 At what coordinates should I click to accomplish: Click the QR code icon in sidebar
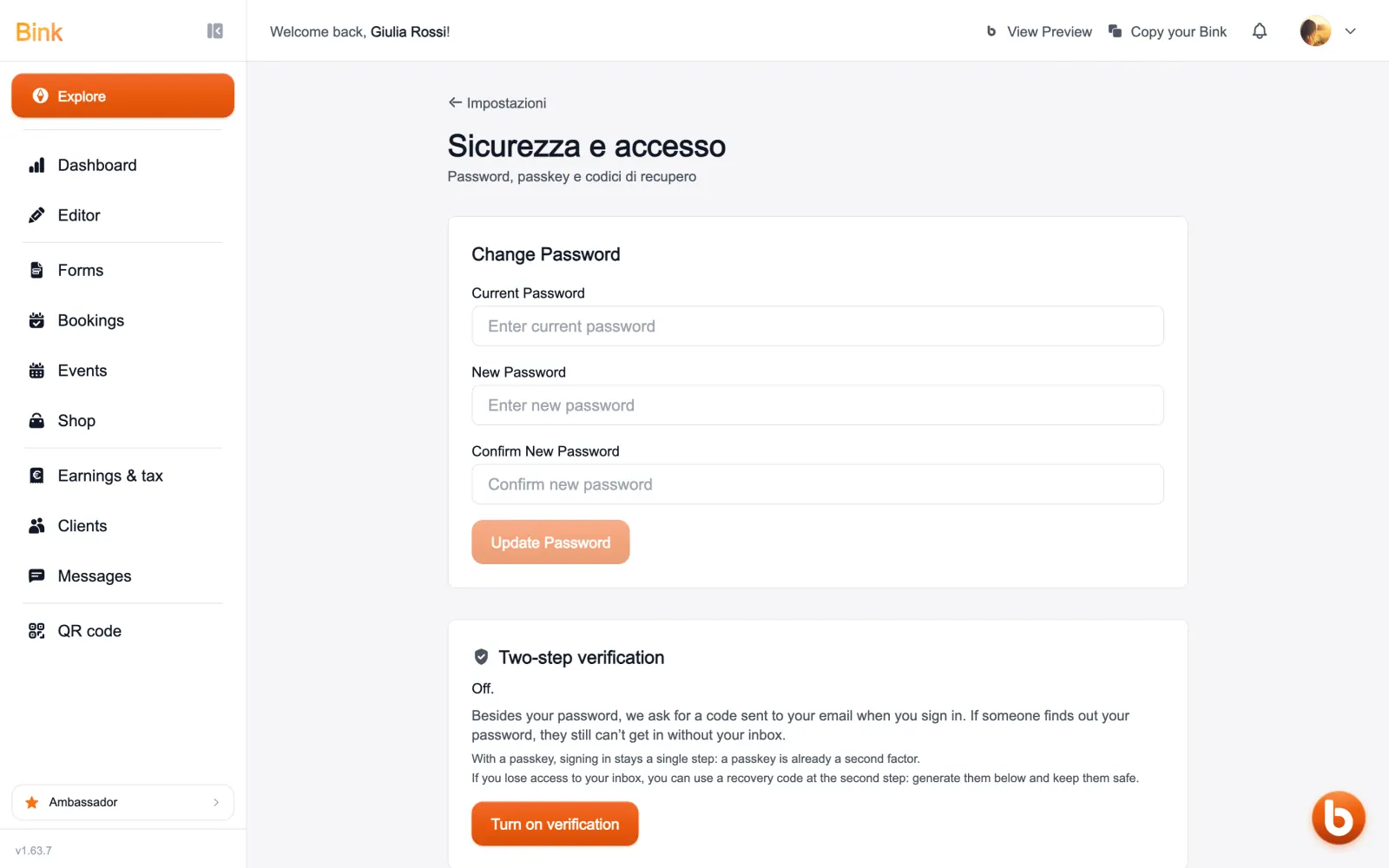(36, 631)
